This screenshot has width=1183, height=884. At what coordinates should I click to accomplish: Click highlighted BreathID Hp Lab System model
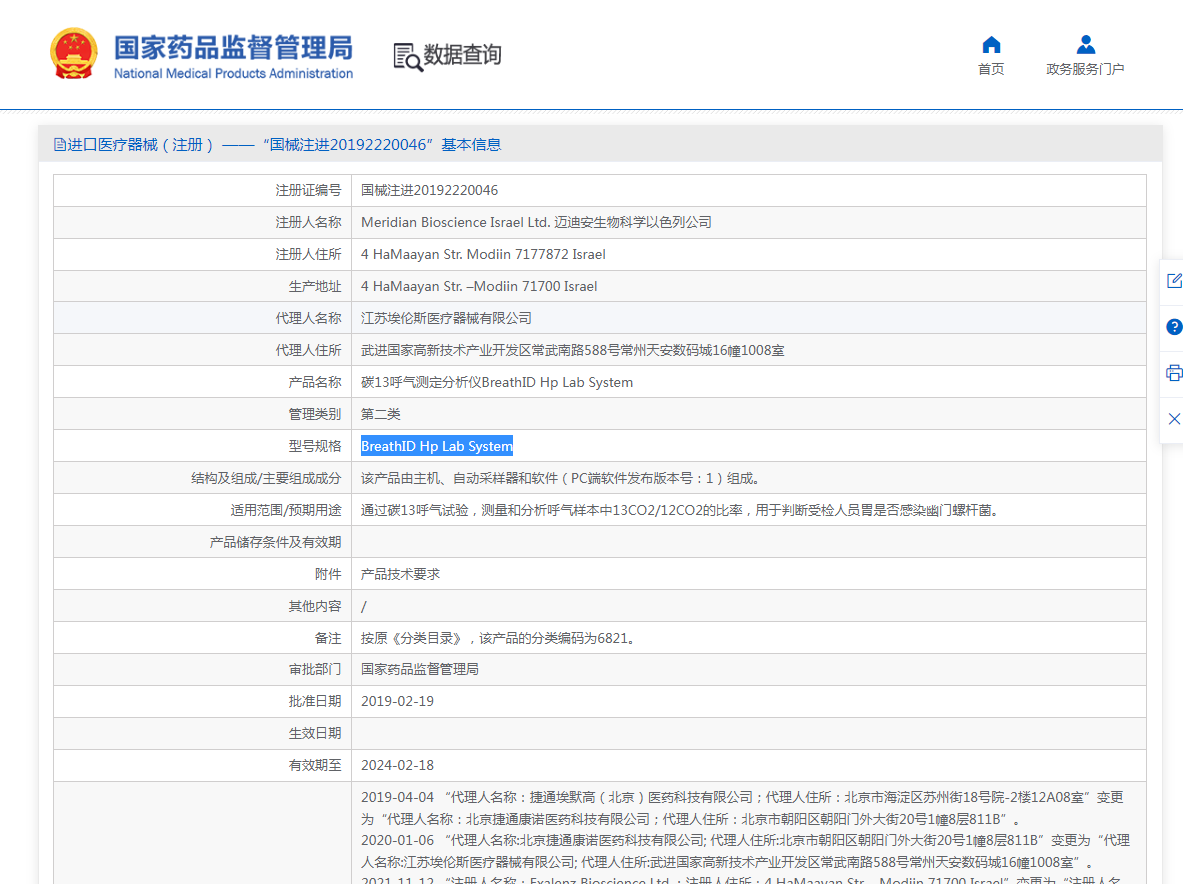[437, 447]
